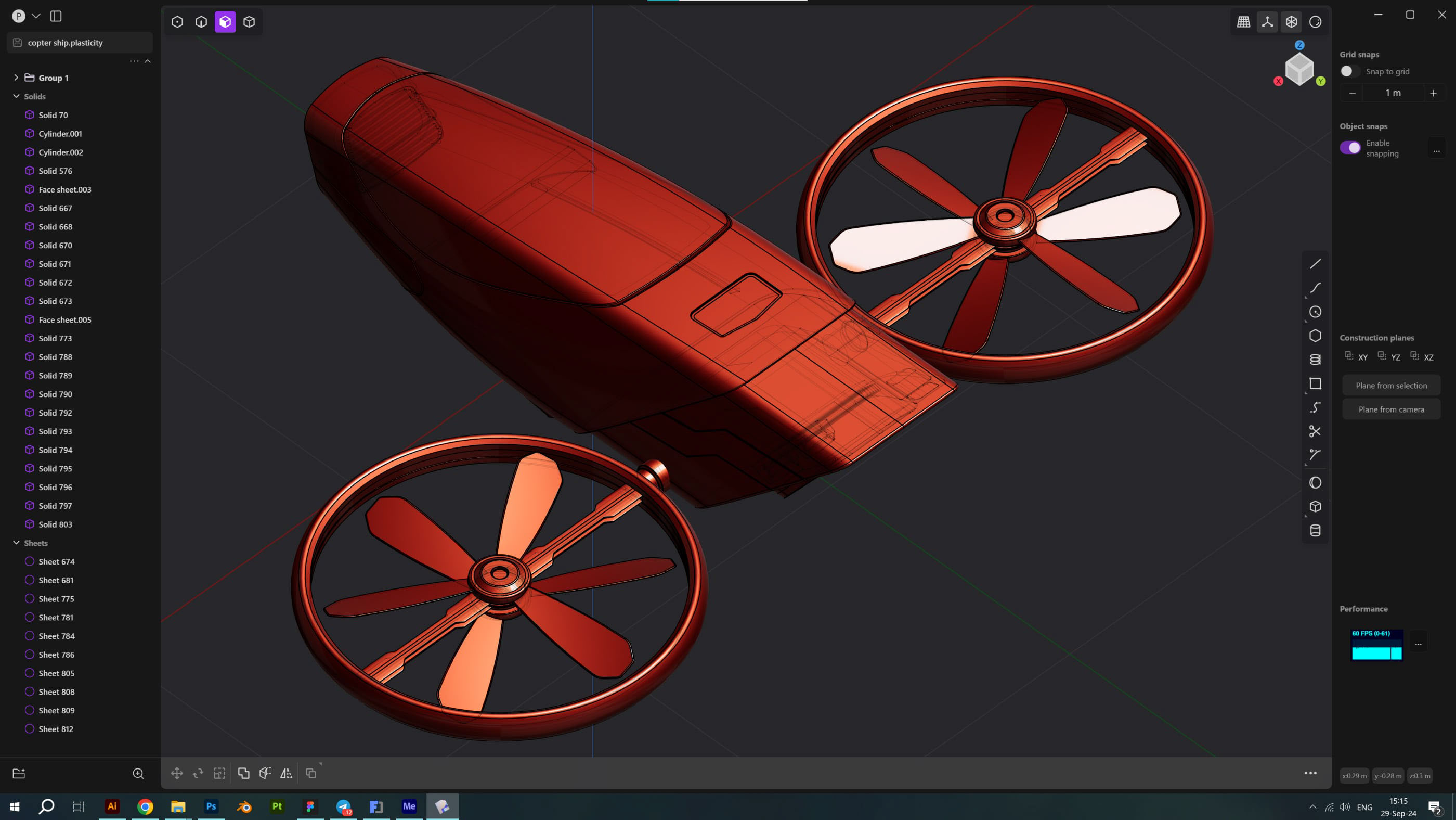This screenshot has width=1456, height=820.
Task: Disable the Enable snapping toggle
Action: [1350, 148]
